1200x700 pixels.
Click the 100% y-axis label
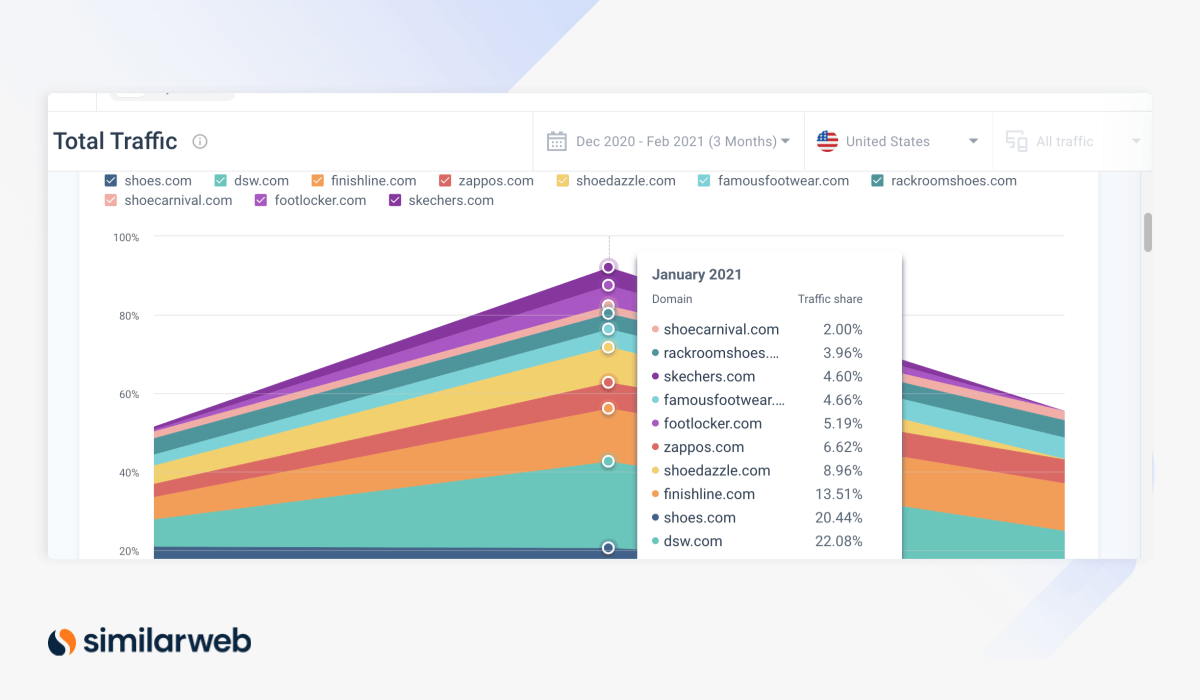(126, 237)
